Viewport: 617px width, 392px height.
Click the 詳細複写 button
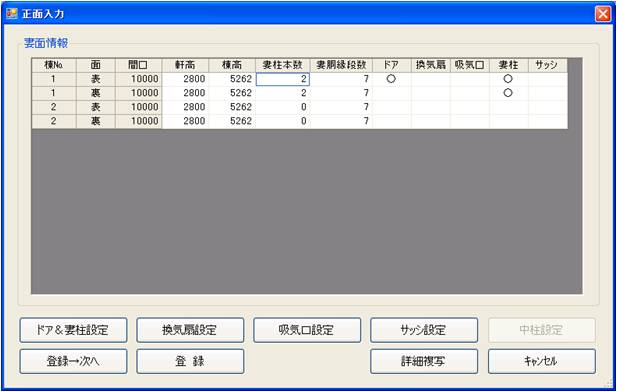(424, 361)
